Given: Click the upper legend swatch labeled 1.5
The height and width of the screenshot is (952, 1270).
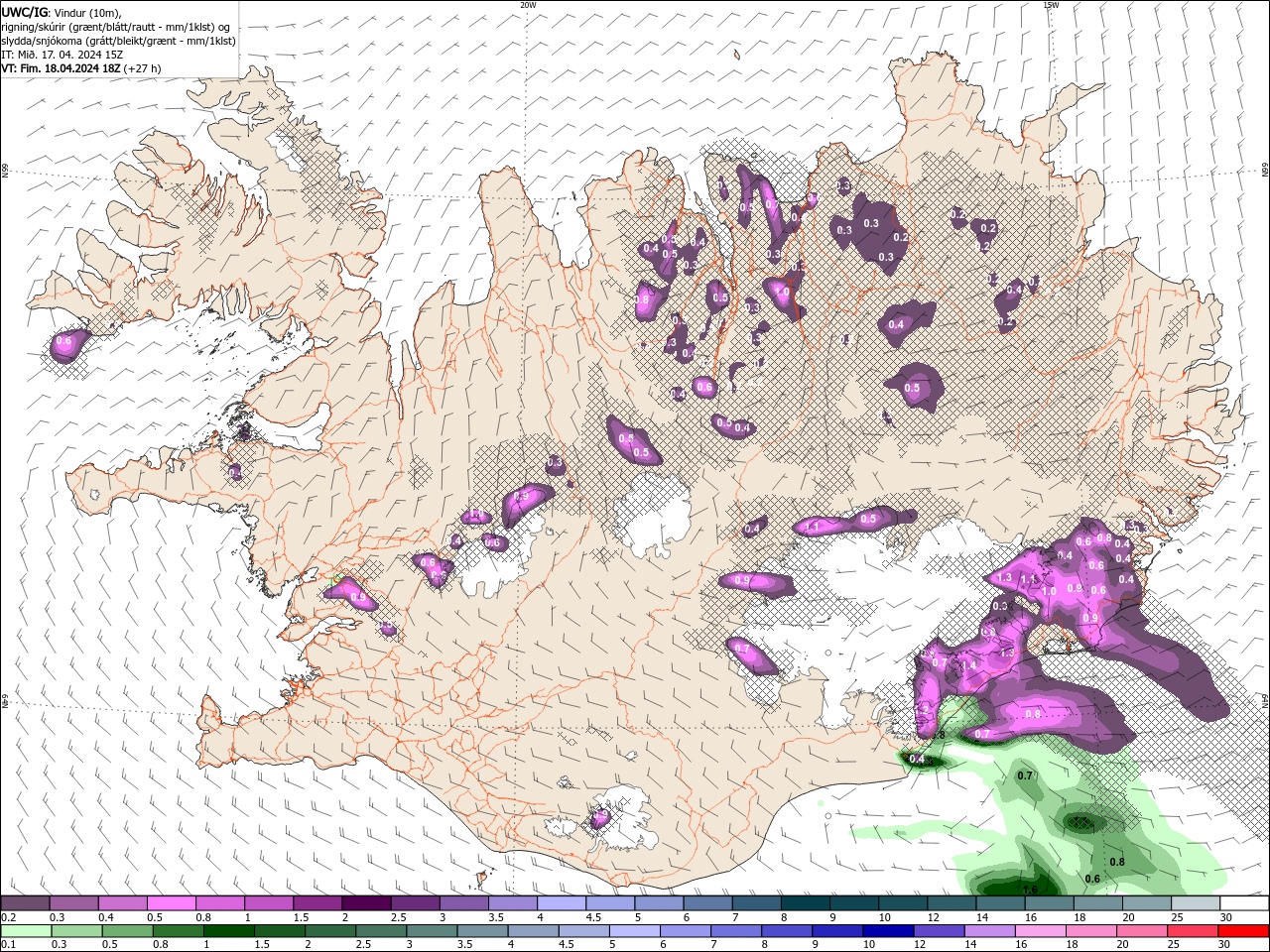Looking at the screenshot, I should click(x=317, y=903).
